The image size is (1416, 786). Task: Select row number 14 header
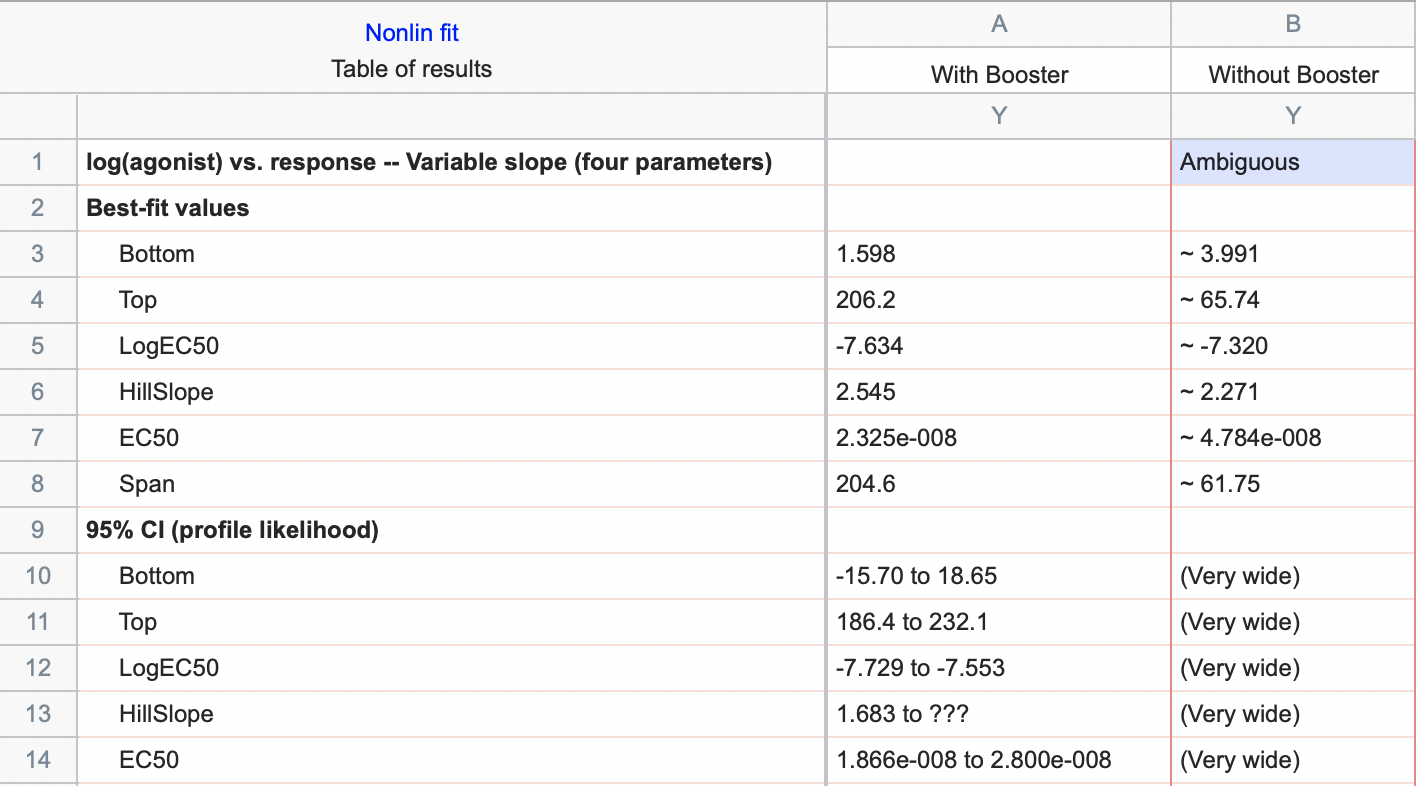38,760
